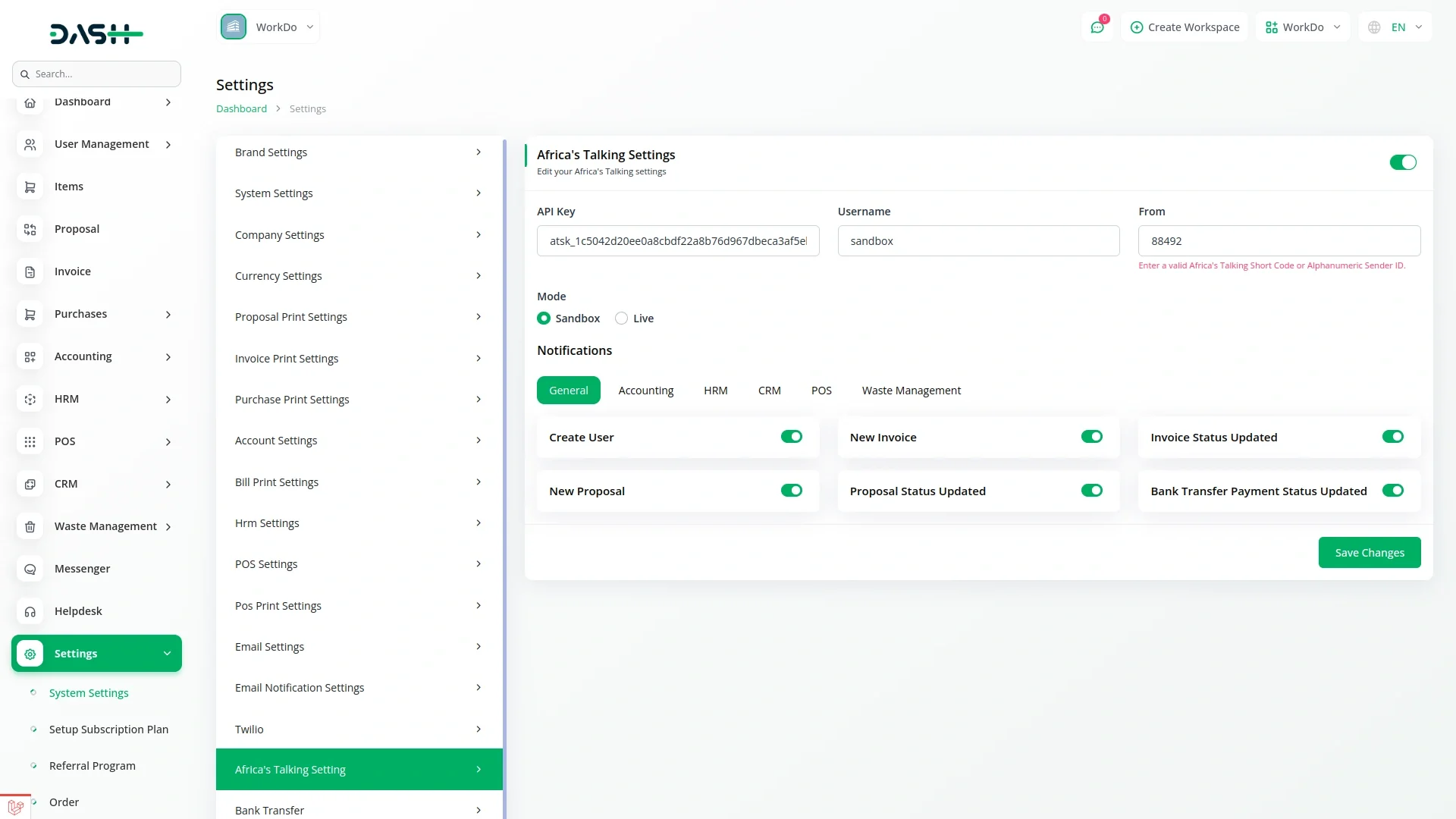The image size is (1456, 819).
Task: Disable the Africa's Talking Settings main toggle
Action: pyautogui.click(x=1402, y=162)
